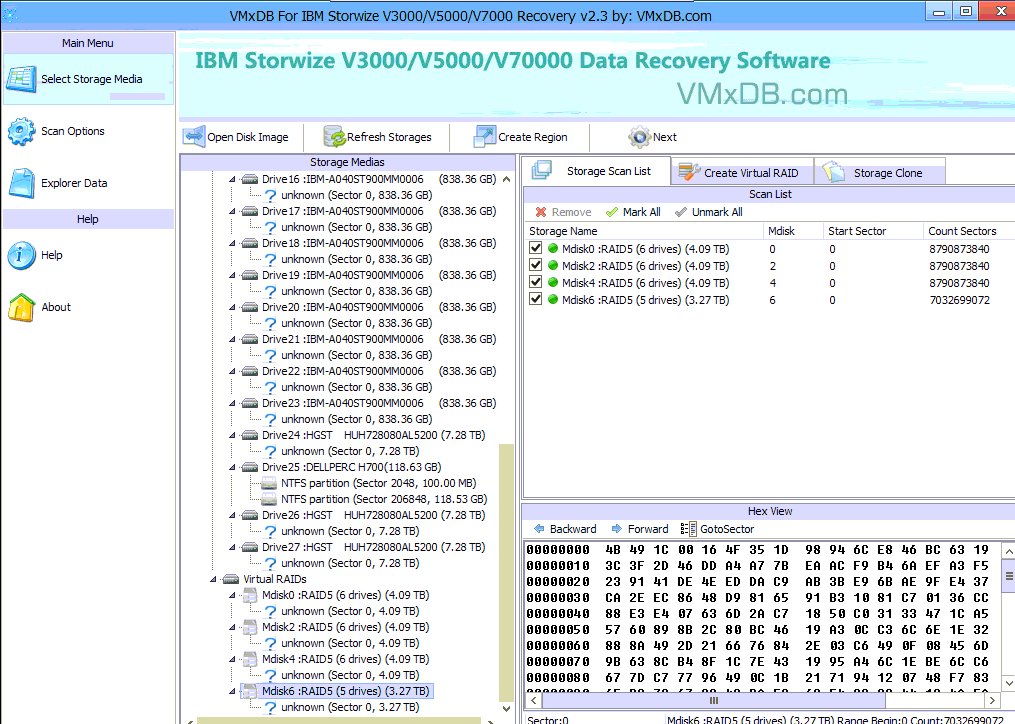Select the About menu entry
Image resolution: width=1015 pixels, height=724 pixels.
56,307
